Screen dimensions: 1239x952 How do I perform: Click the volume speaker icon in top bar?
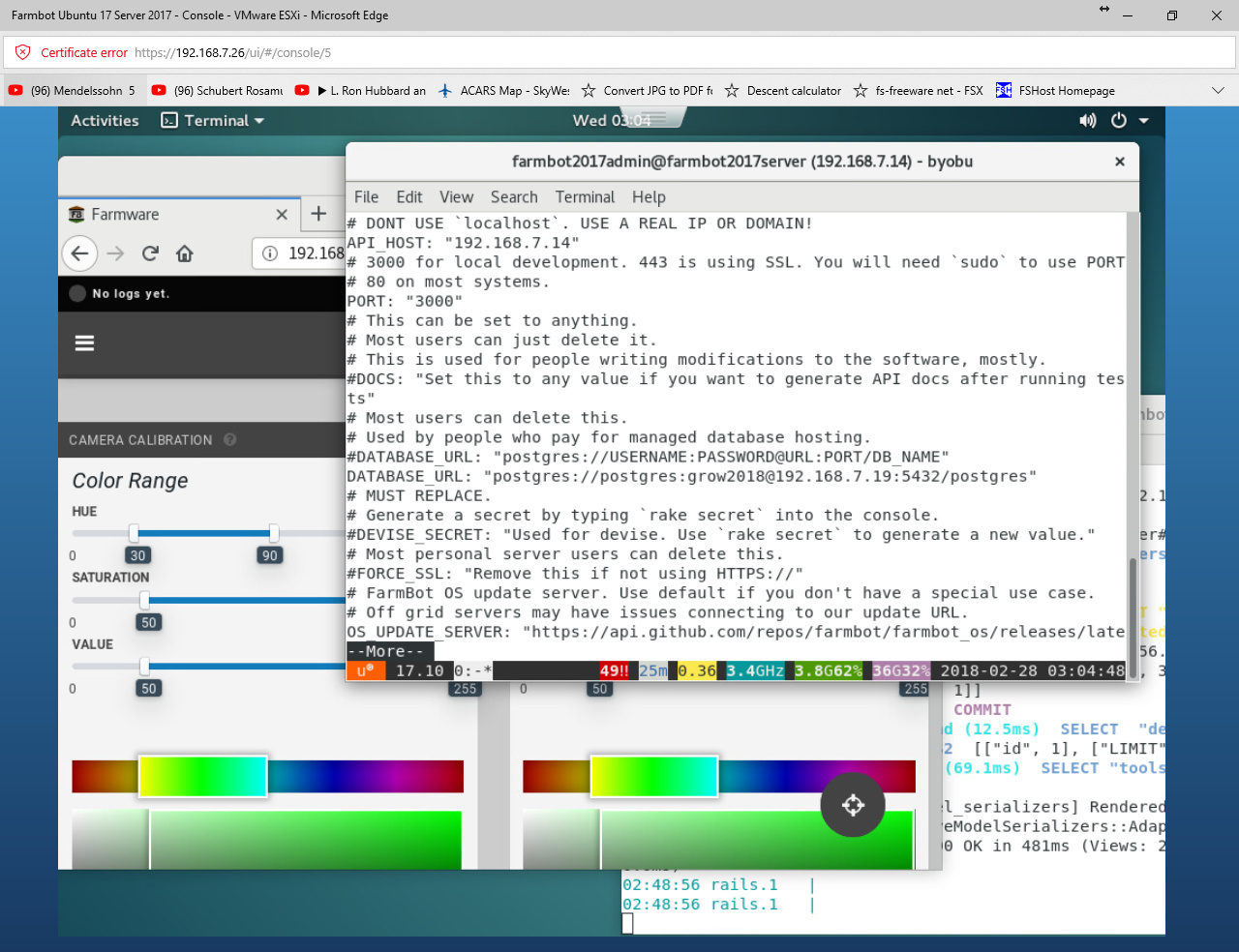click(x=1088, y=120)
